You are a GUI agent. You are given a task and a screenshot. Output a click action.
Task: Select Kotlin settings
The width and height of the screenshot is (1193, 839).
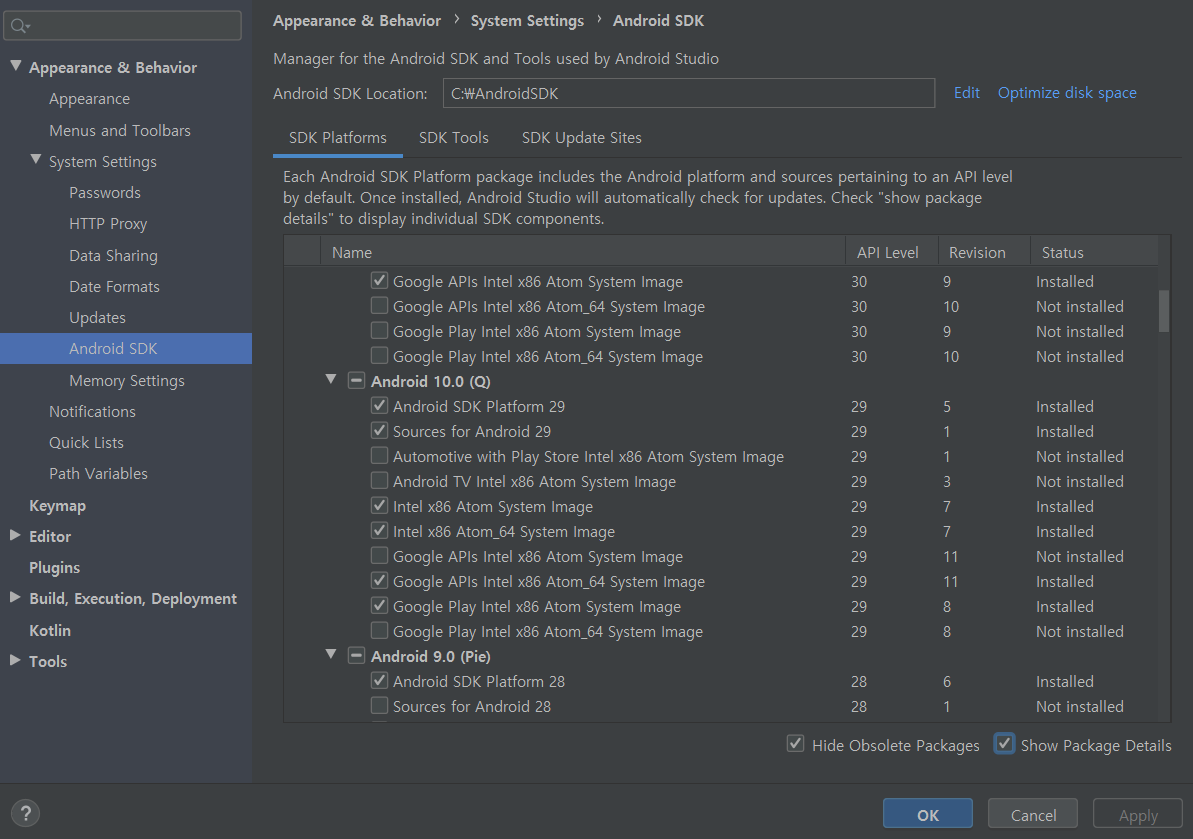pos(49,630)
